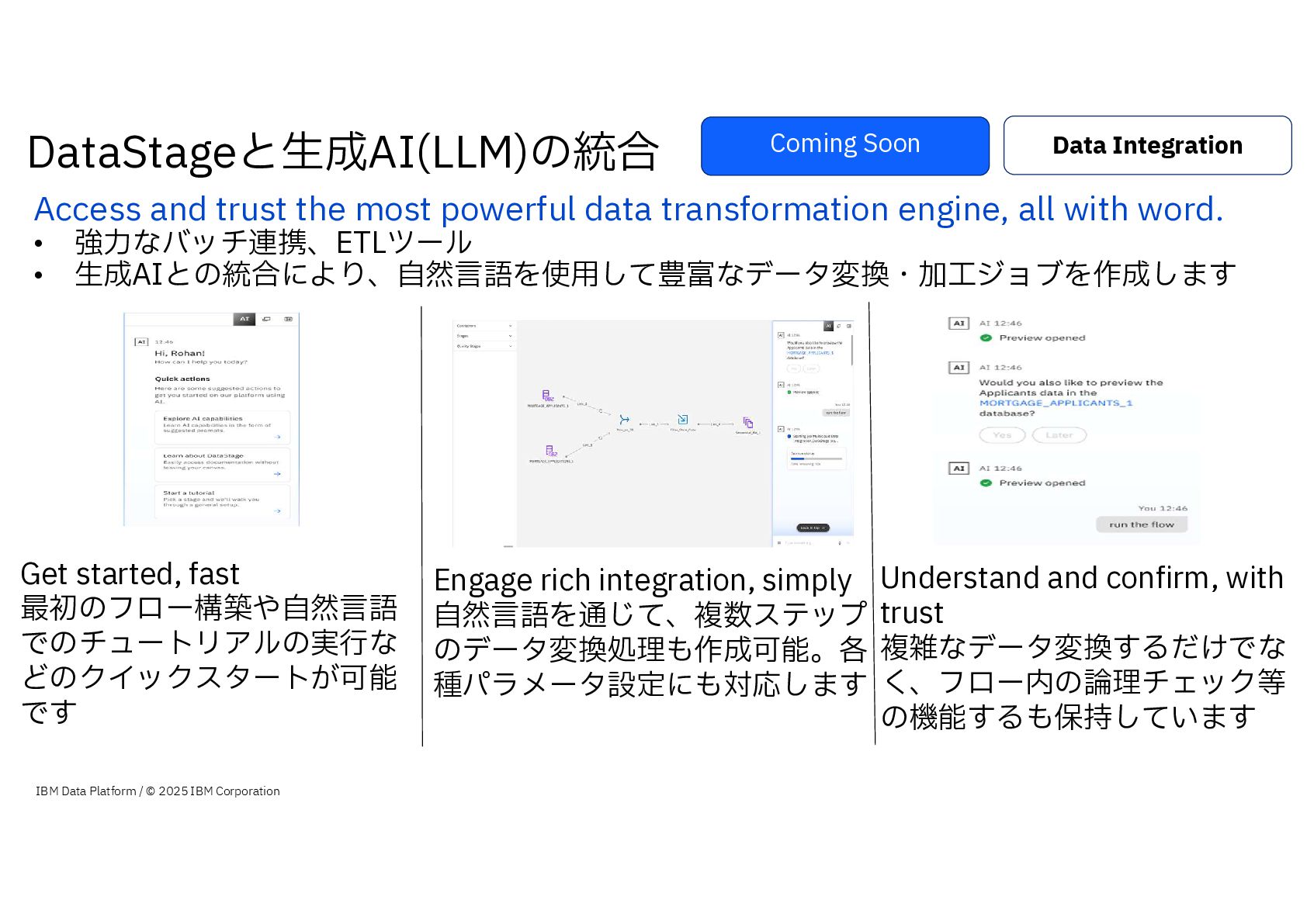Click arrow on Learn about DataStage card
The width and height of the screenshot is (1307, 924).
pos(277,474)
